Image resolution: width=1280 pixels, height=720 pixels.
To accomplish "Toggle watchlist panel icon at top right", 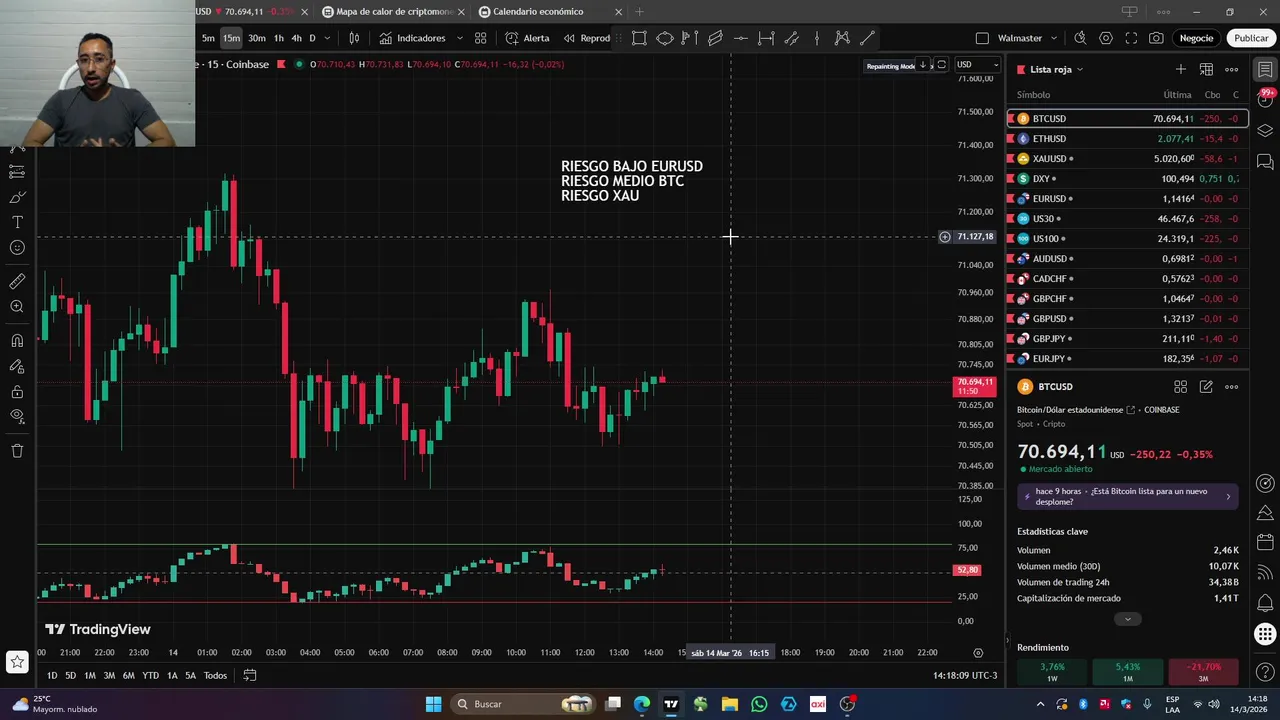I will point(1265,69).
